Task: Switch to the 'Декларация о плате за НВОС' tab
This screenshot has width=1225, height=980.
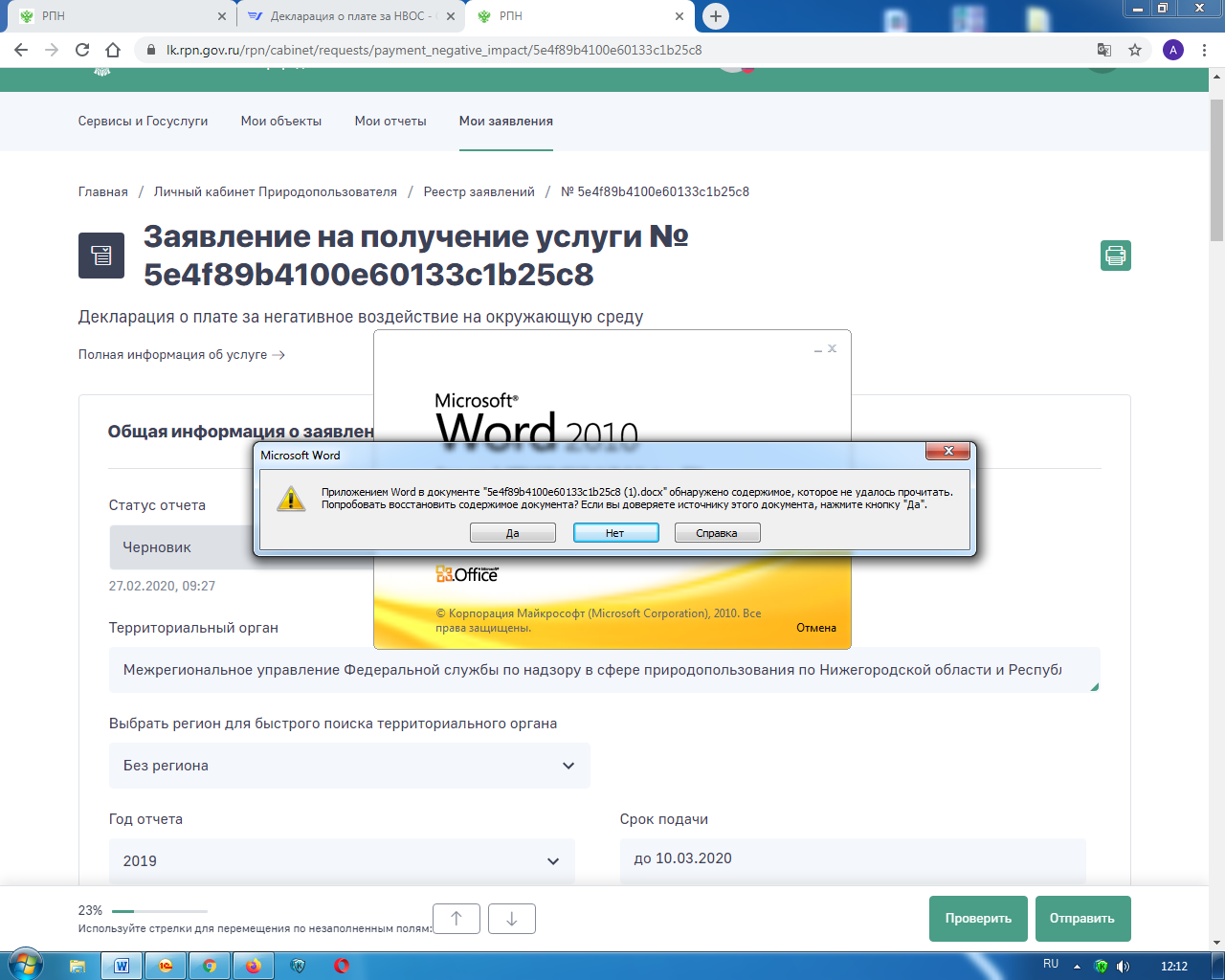Action: [349, 16]
